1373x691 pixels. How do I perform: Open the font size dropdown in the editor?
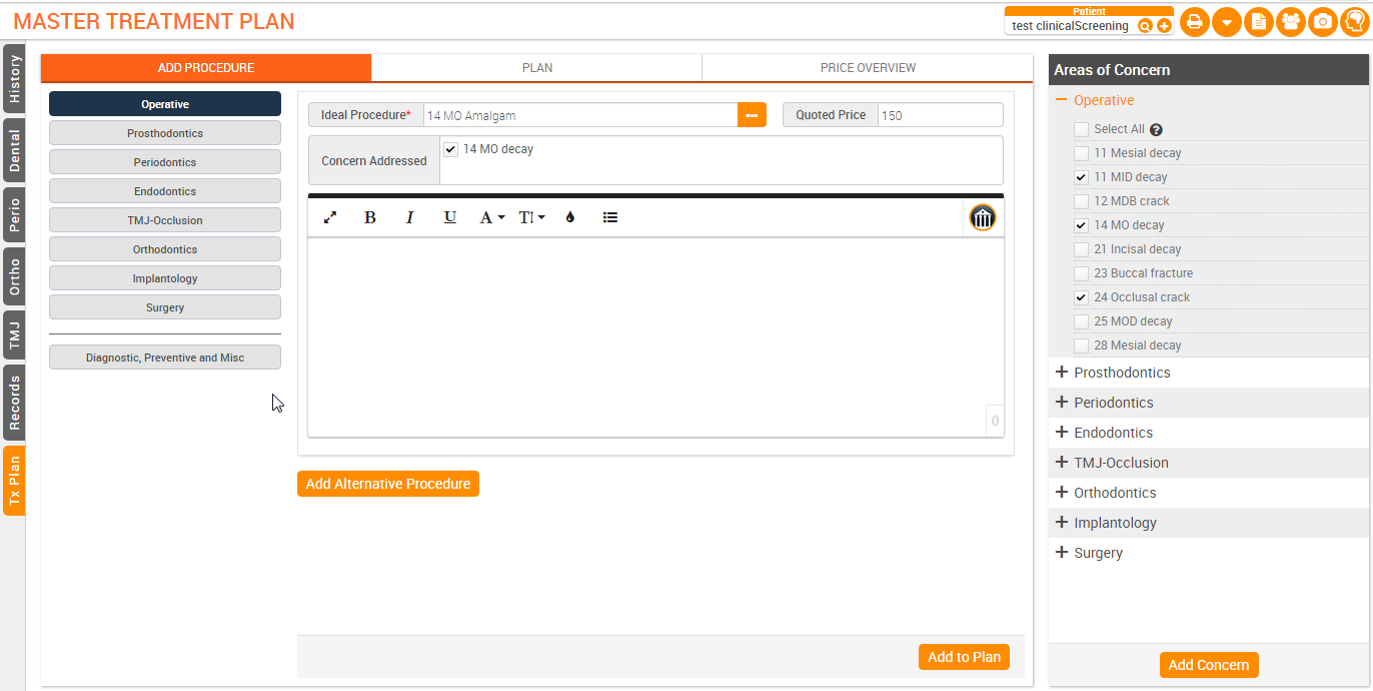(531, 217)
